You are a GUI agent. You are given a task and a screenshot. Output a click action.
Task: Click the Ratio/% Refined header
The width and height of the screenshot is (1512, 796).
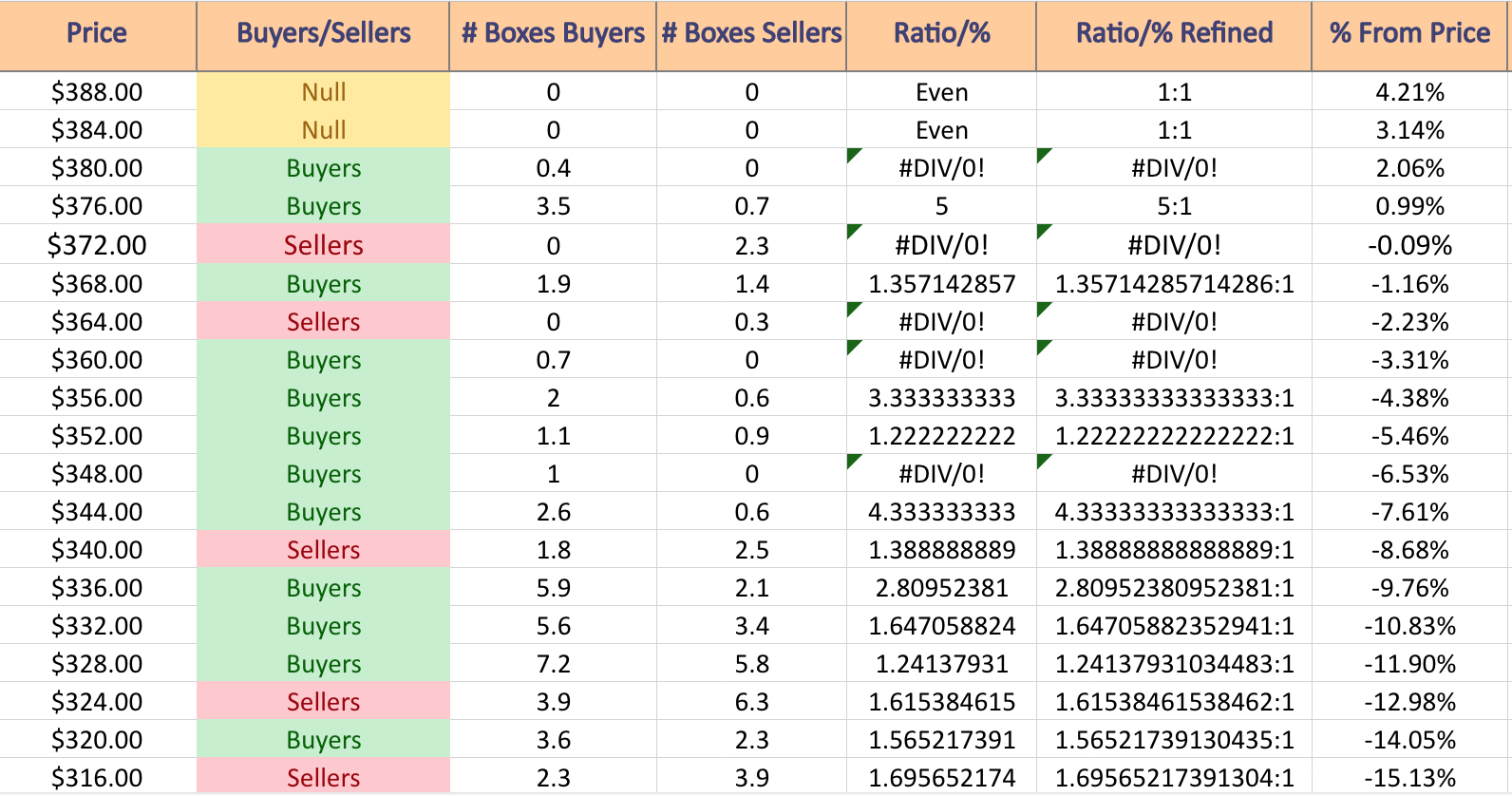[x=1174, y=34]
